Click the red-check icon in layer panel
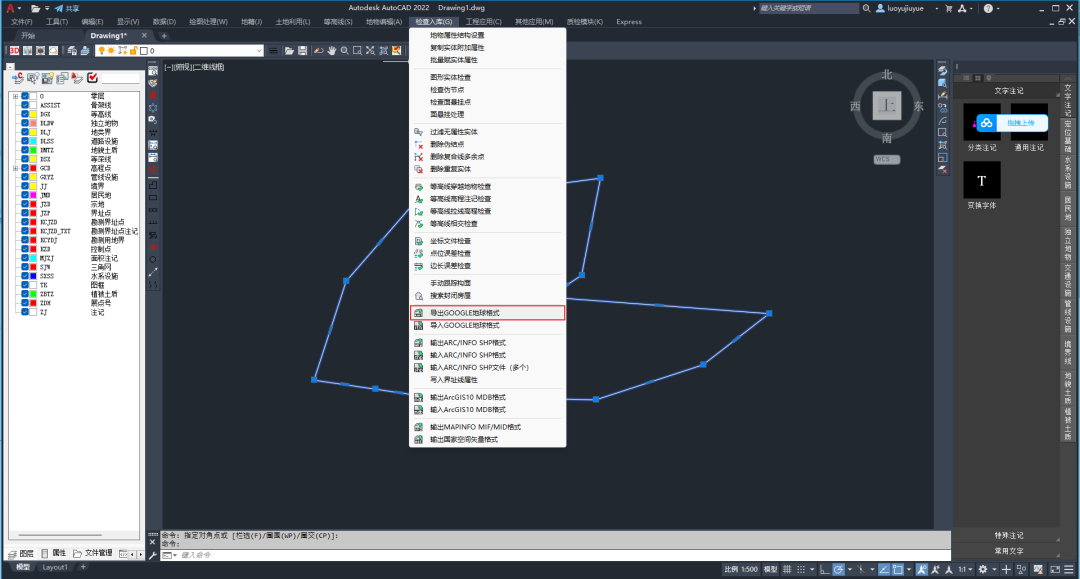This screenshot has height=579, width=1080. 92,78
